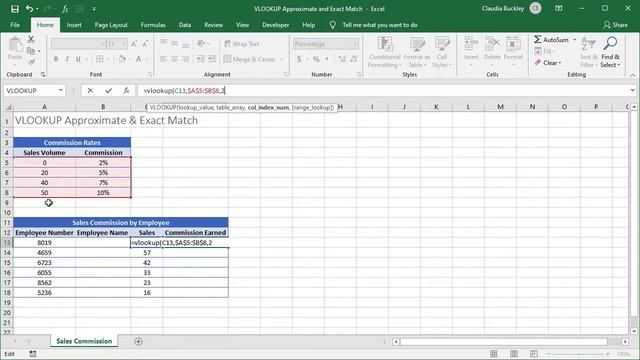This screenshot has width=640, height=360.
Task: Switch to Page Break Preview icon
Action: click(534, 354)
